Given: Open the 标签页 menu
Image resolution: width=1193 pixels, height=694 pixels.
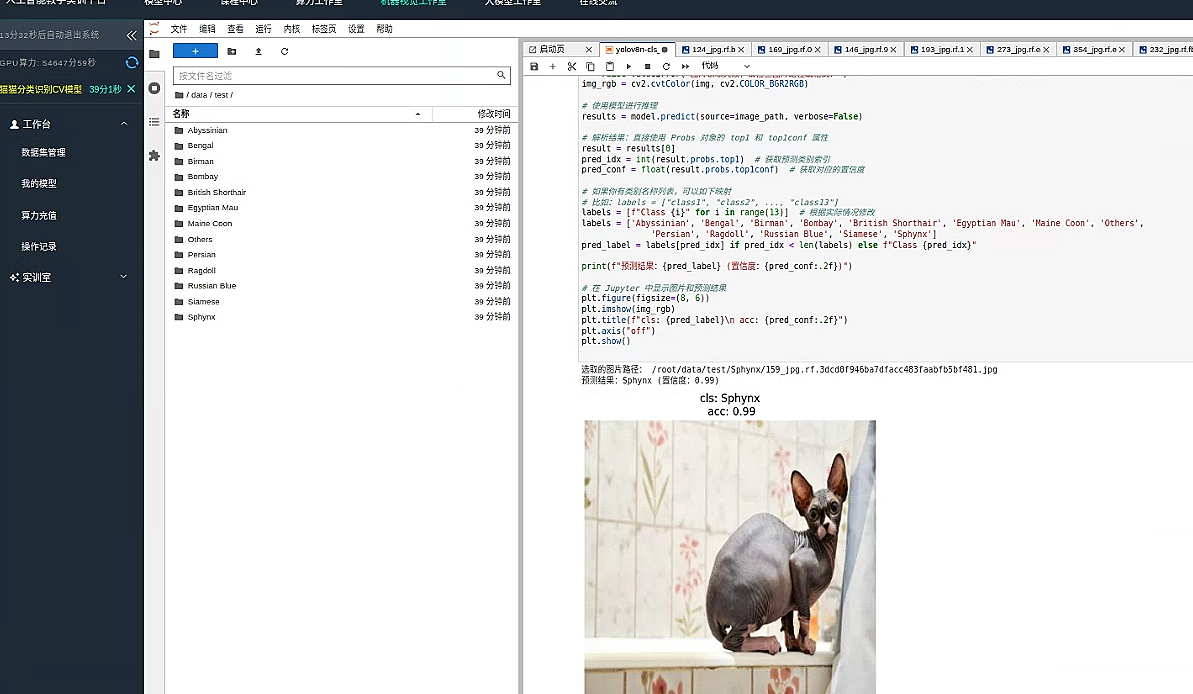Looking at the screenshot, I should click(x=323, y=29).
